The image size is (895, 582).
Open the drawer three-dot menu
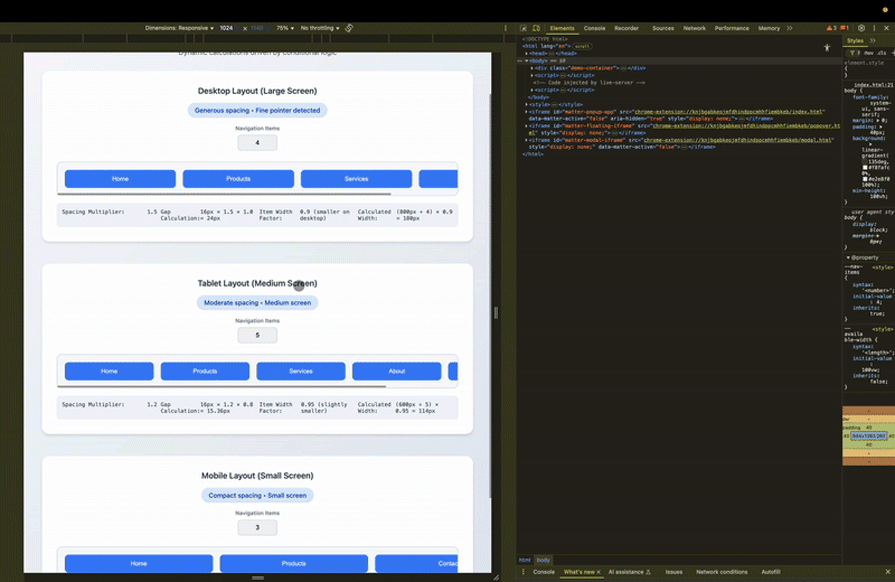click(523, 572)
